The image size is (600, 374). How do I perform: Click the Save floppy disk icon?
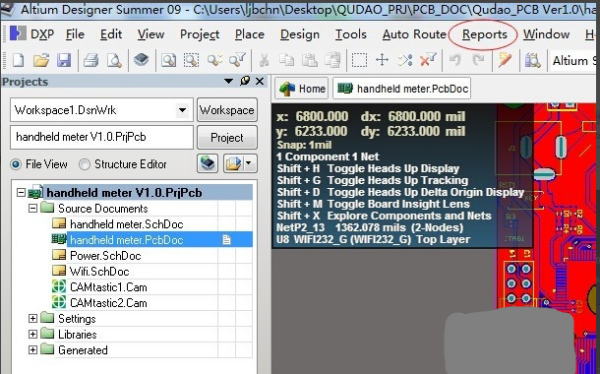point(64,60)
